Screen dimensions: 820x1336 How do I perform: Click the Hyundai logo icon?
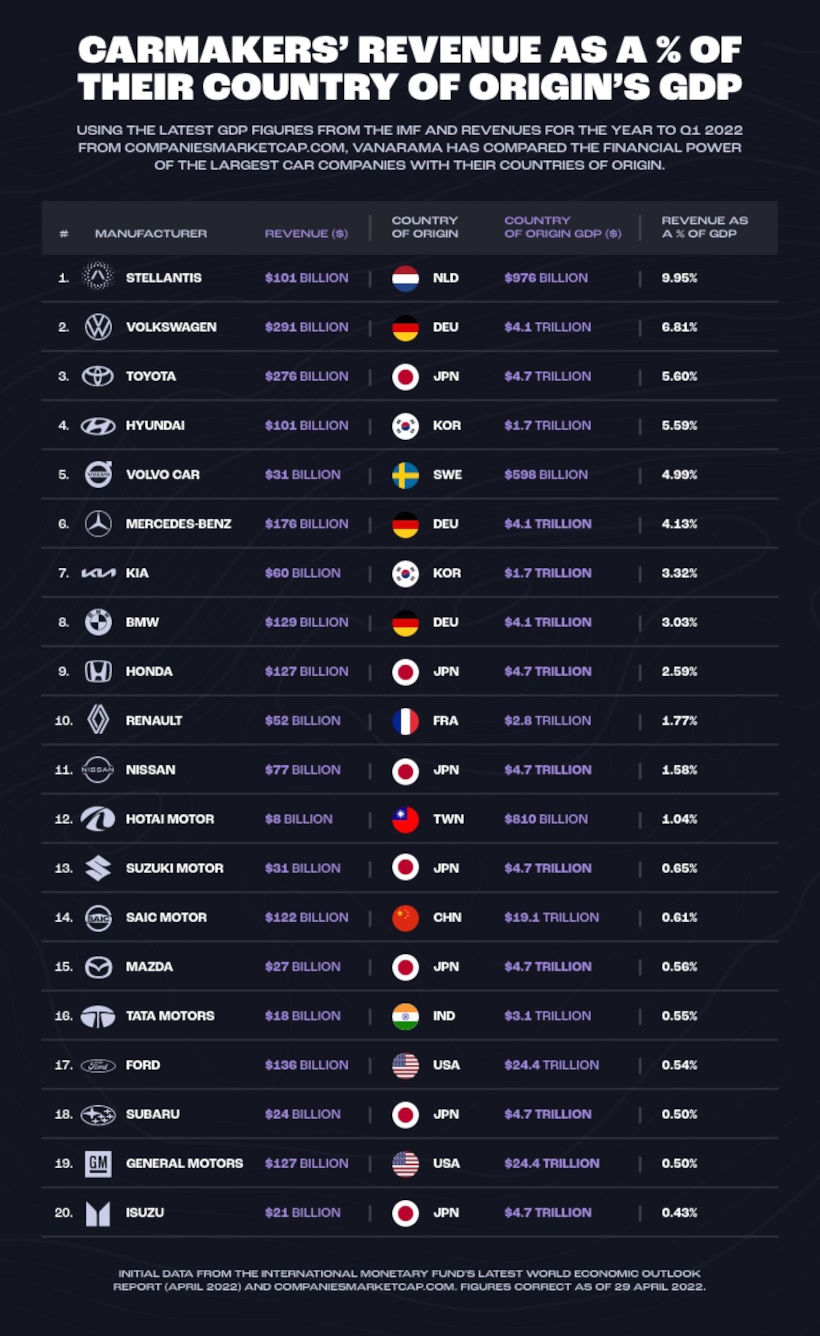[x=98, y=425]
